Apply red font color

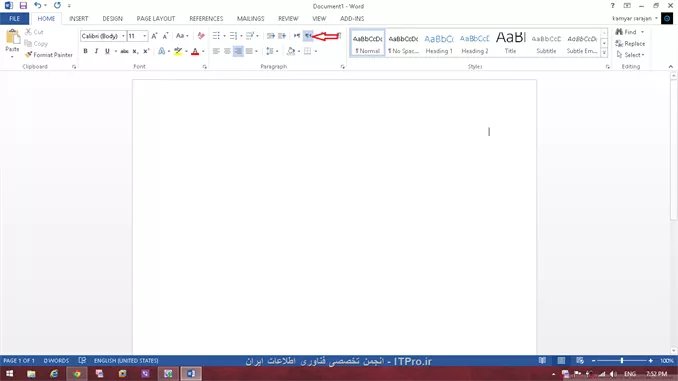point(195,51)
